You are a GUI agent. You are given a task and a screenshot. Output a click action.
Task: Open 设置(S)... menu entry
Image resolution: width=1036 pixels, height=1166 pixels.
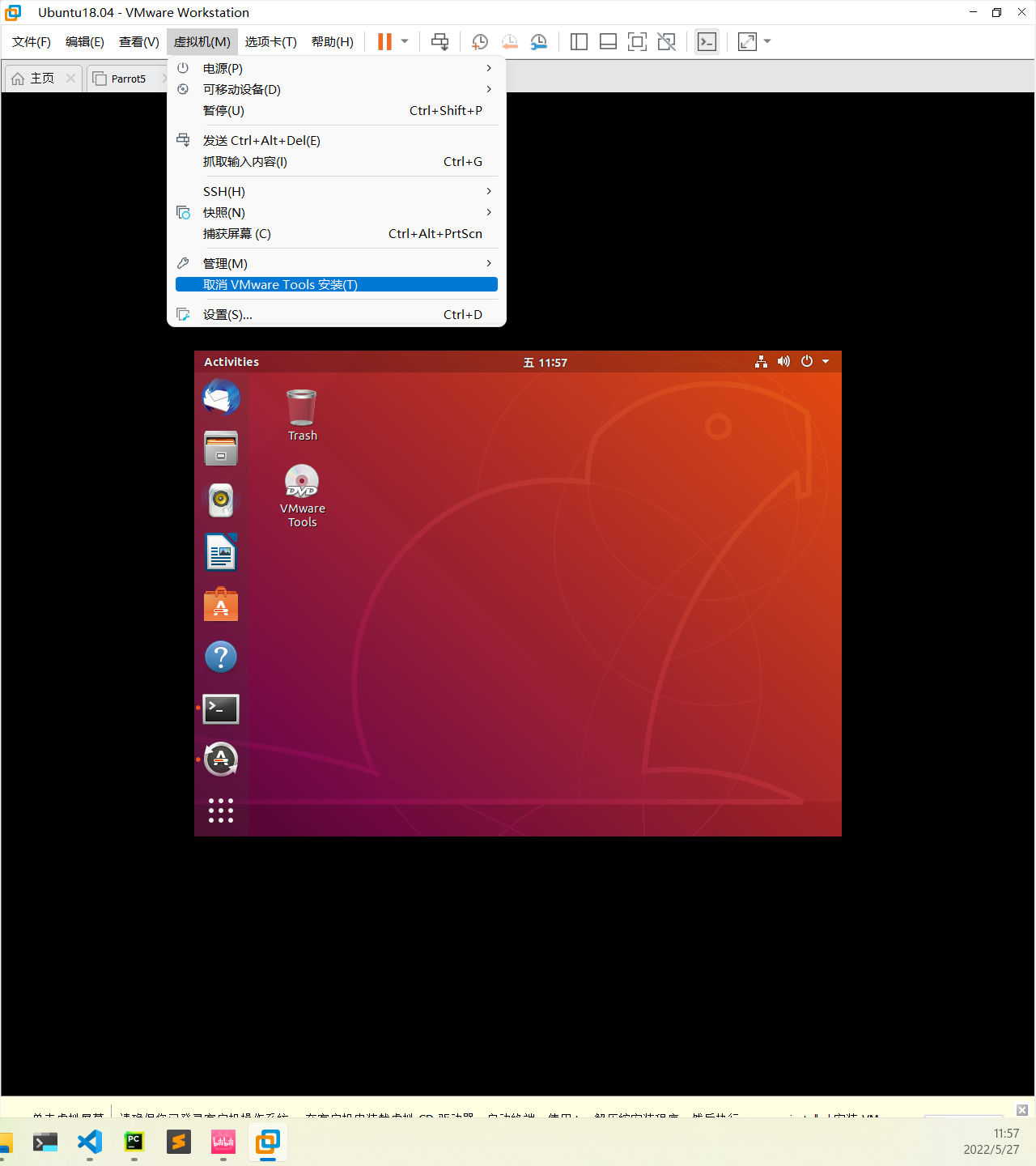point(337,314)
